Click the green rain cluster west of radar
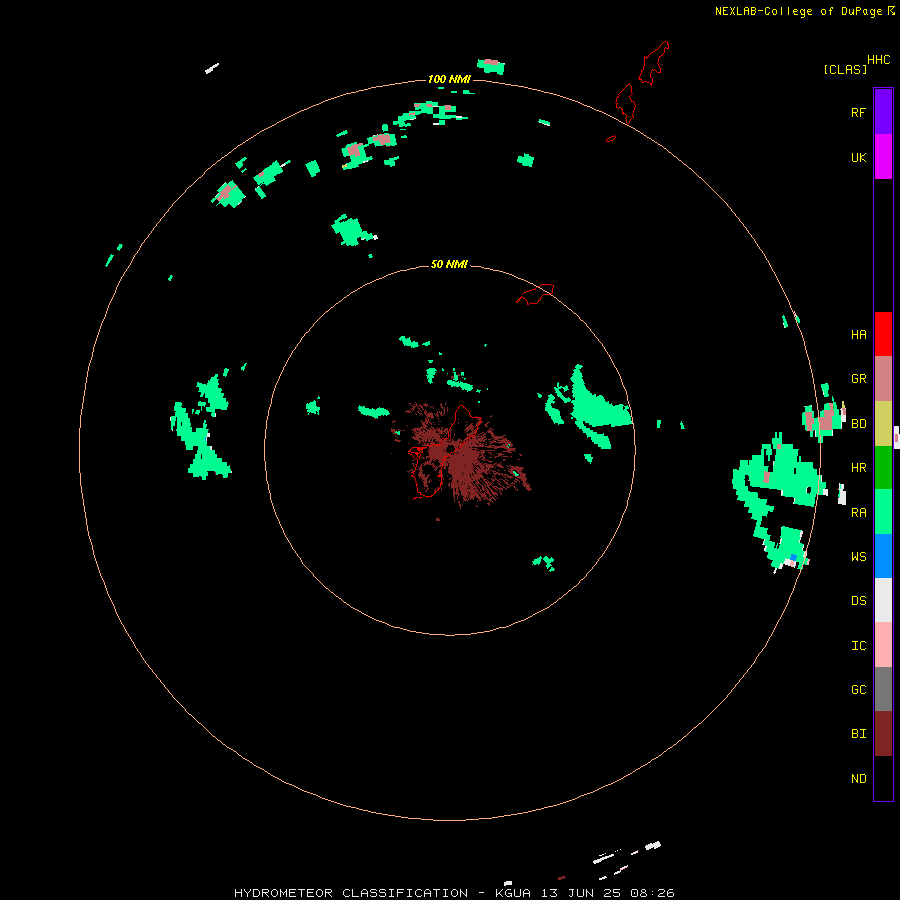900x900 pixels. pyautogui.click(x=201, y=425)
